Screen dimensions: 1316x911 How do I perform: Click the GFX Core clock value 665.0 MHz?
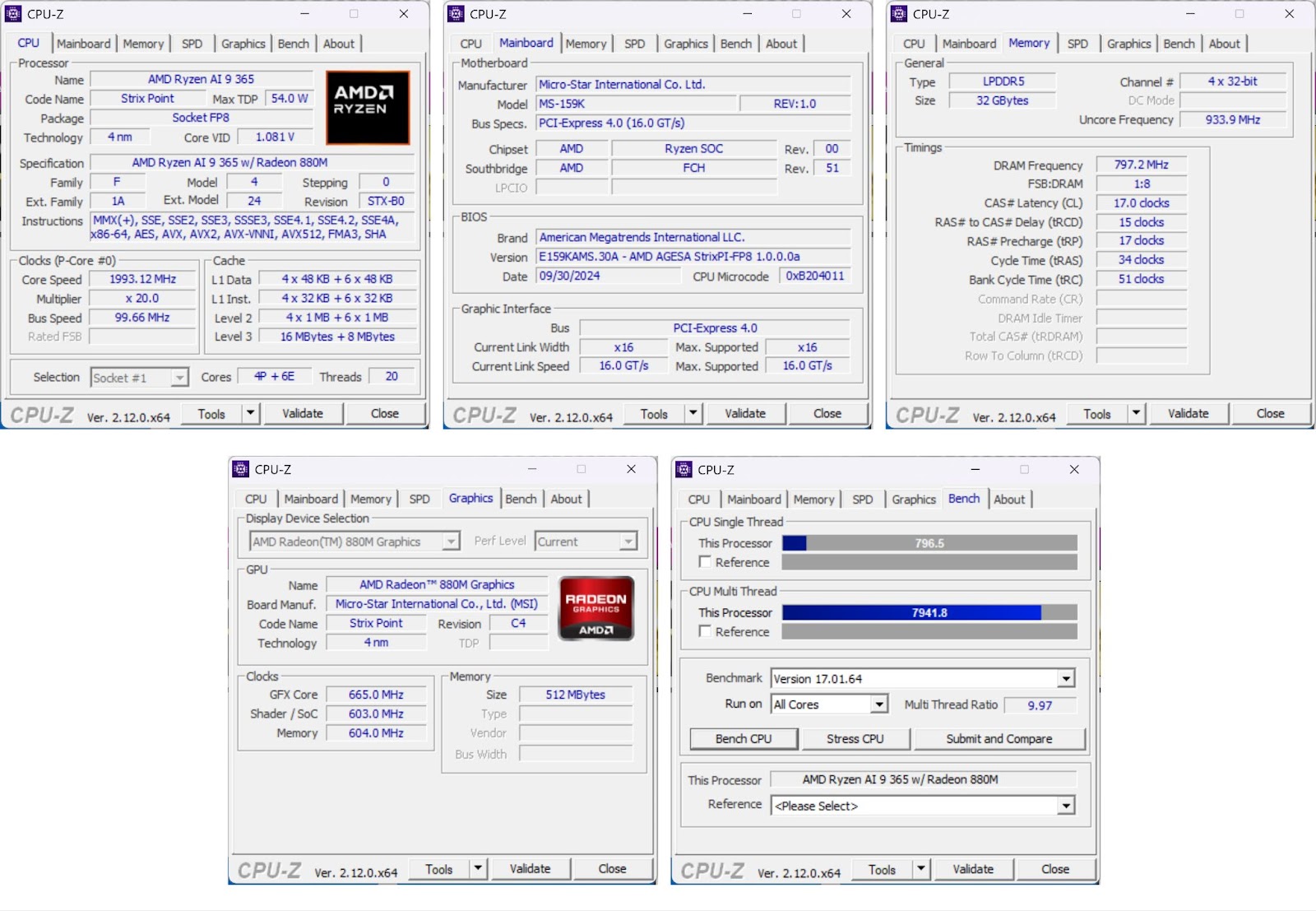377,695
